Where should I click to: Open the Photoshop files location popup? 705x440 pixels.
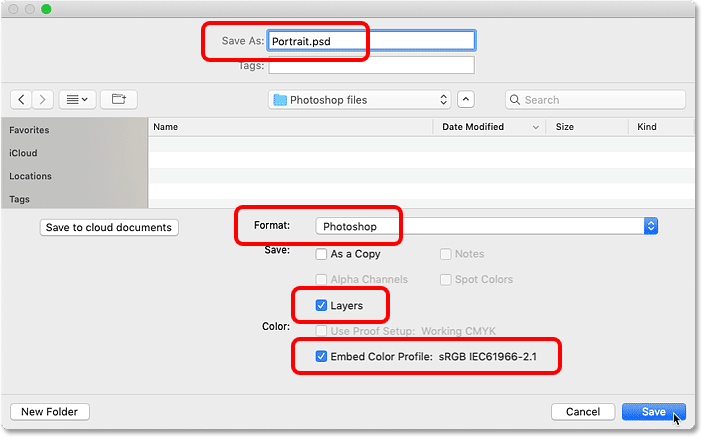coord(360,100)
